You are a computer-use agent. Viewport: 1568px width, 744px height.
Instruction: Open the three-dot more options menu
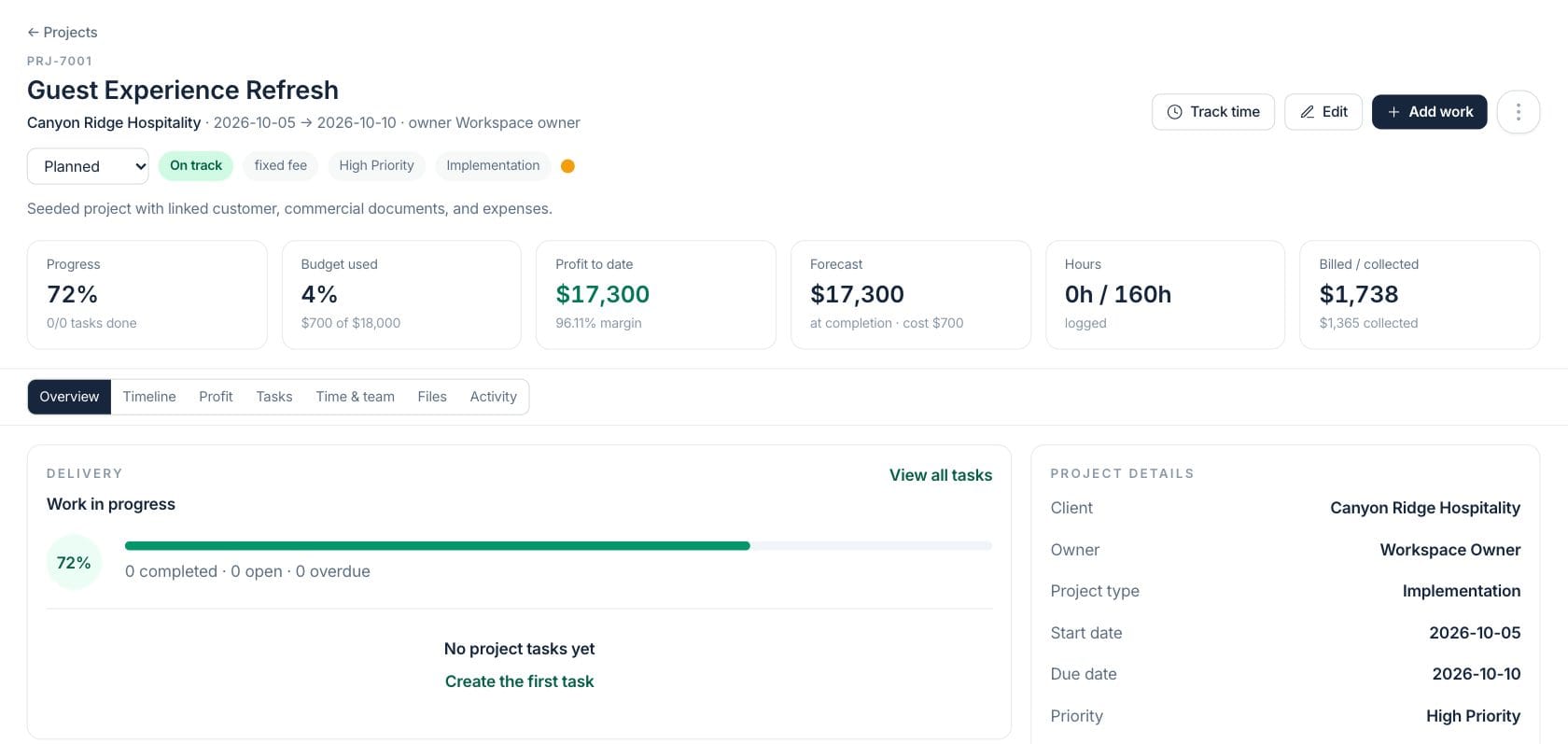1518,112
